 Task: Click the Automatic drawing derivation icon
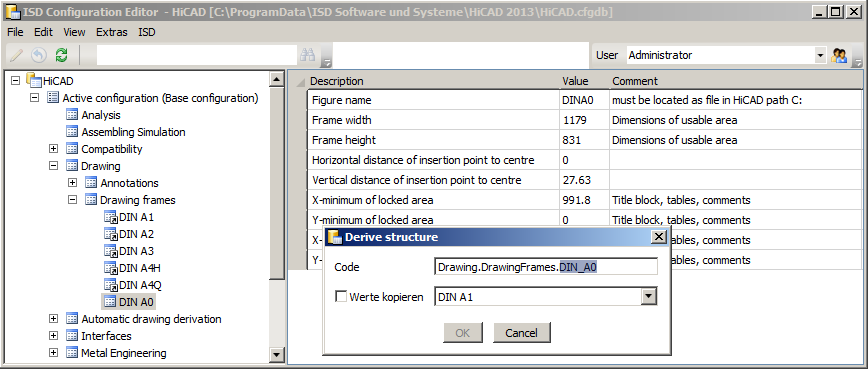pyautogui.click(x=72, y=319)
